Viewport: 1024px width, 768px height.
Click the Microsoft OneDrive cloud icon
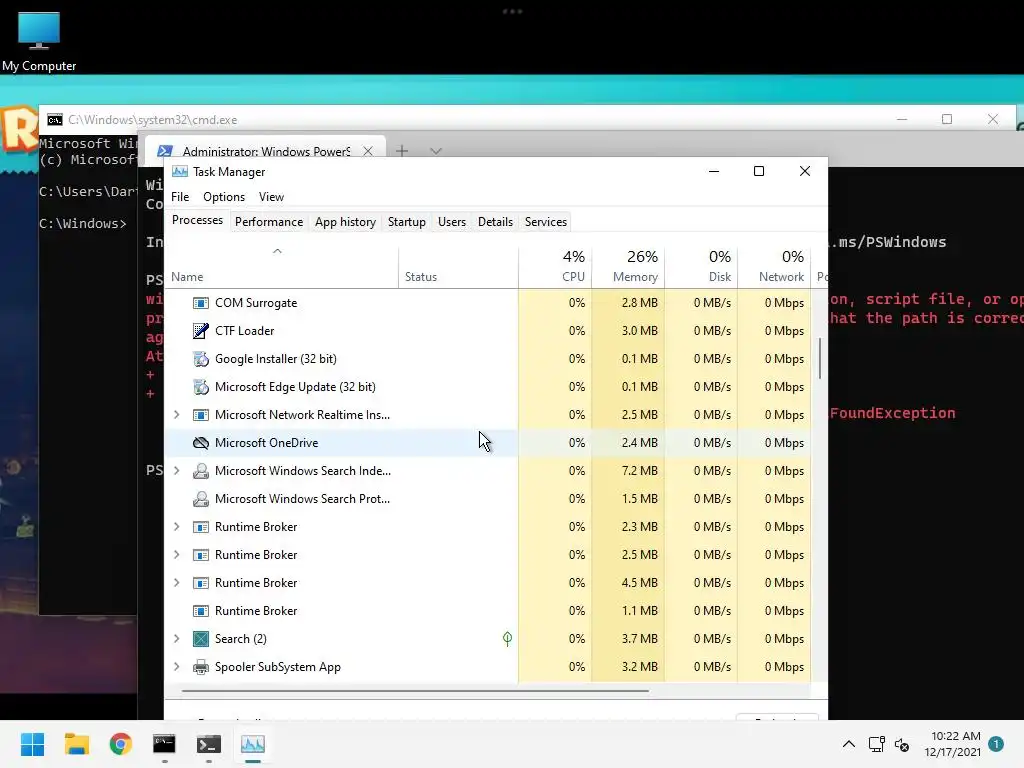tap(200, 443)
